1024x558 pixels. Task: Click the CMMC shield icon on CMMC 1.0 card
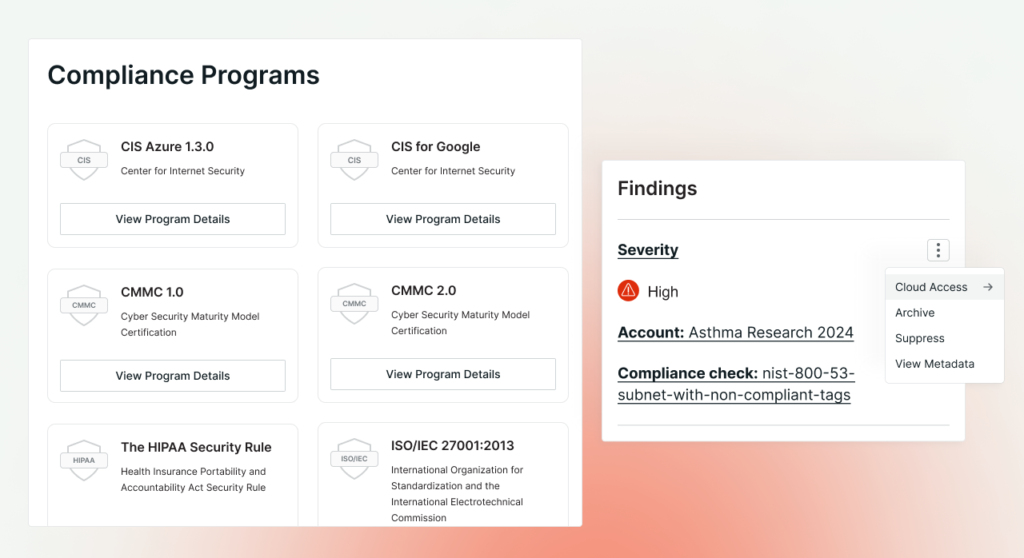[84, 305]
